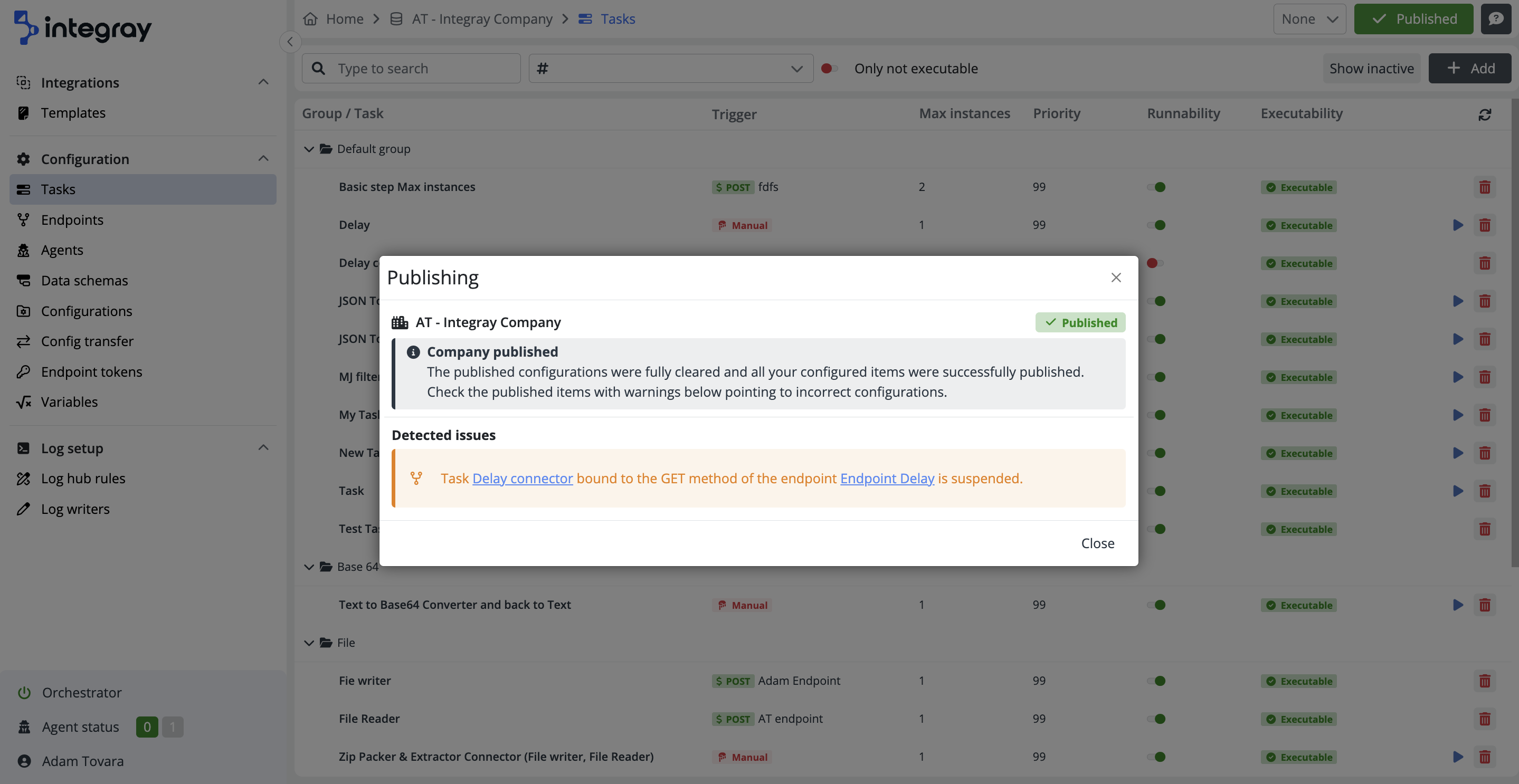This screenshot has height=784, width=1519.
Task: Dismiss Publishing dialog with X
Action: (1115, 278)
